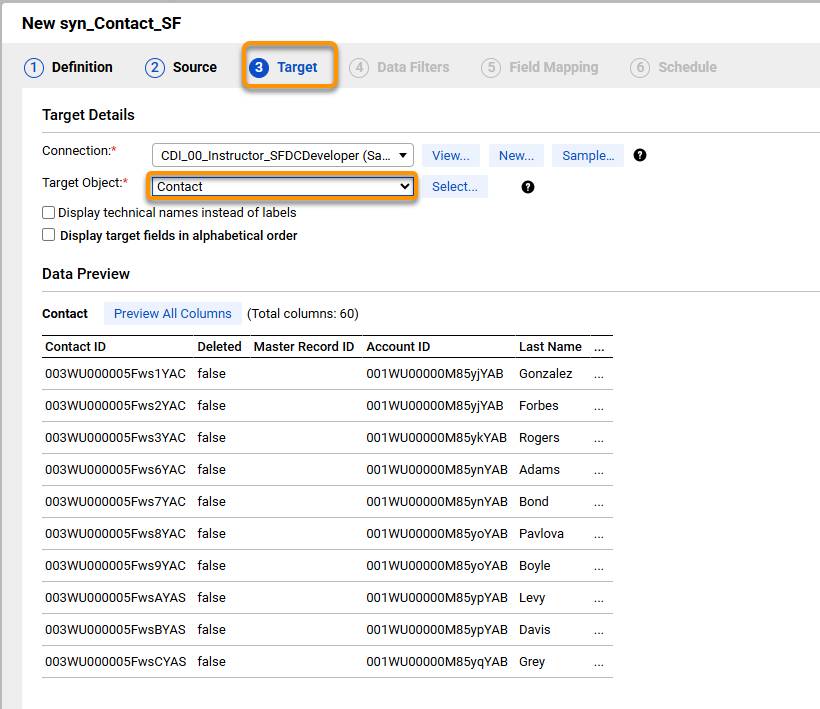
Task: Open step 5 Field Mapping
Action: click(x=540, y=67)
